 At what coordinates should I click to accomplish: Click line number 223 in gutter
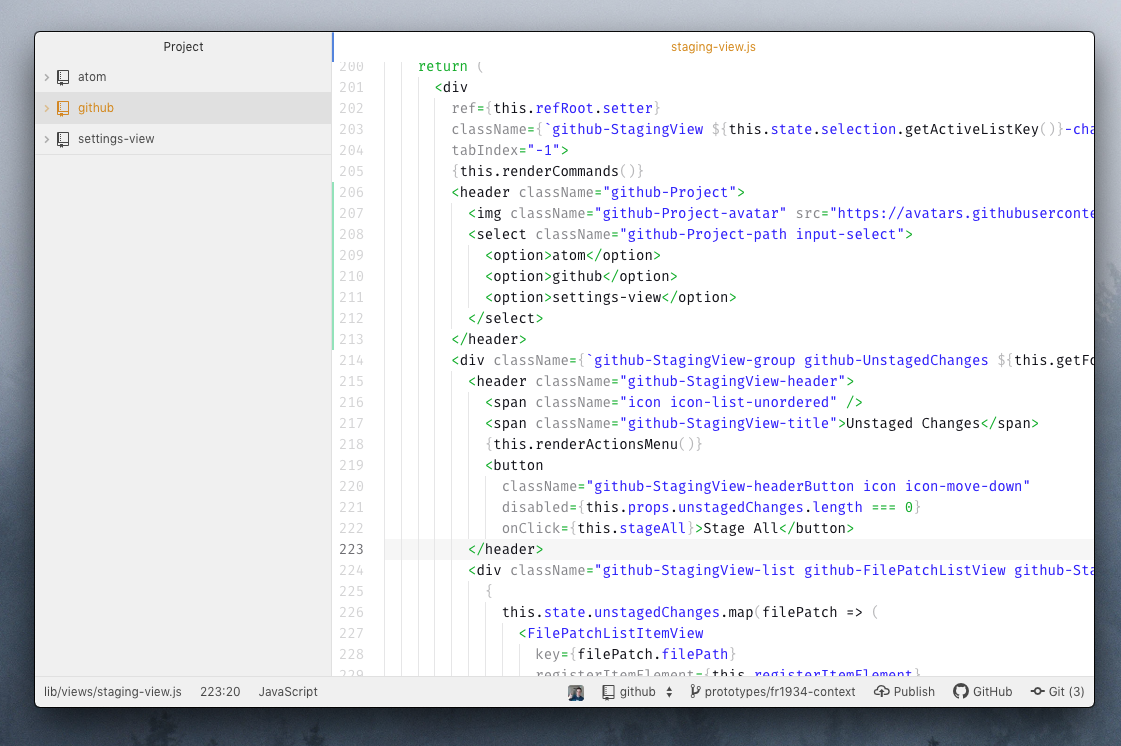tap(351, 549)
